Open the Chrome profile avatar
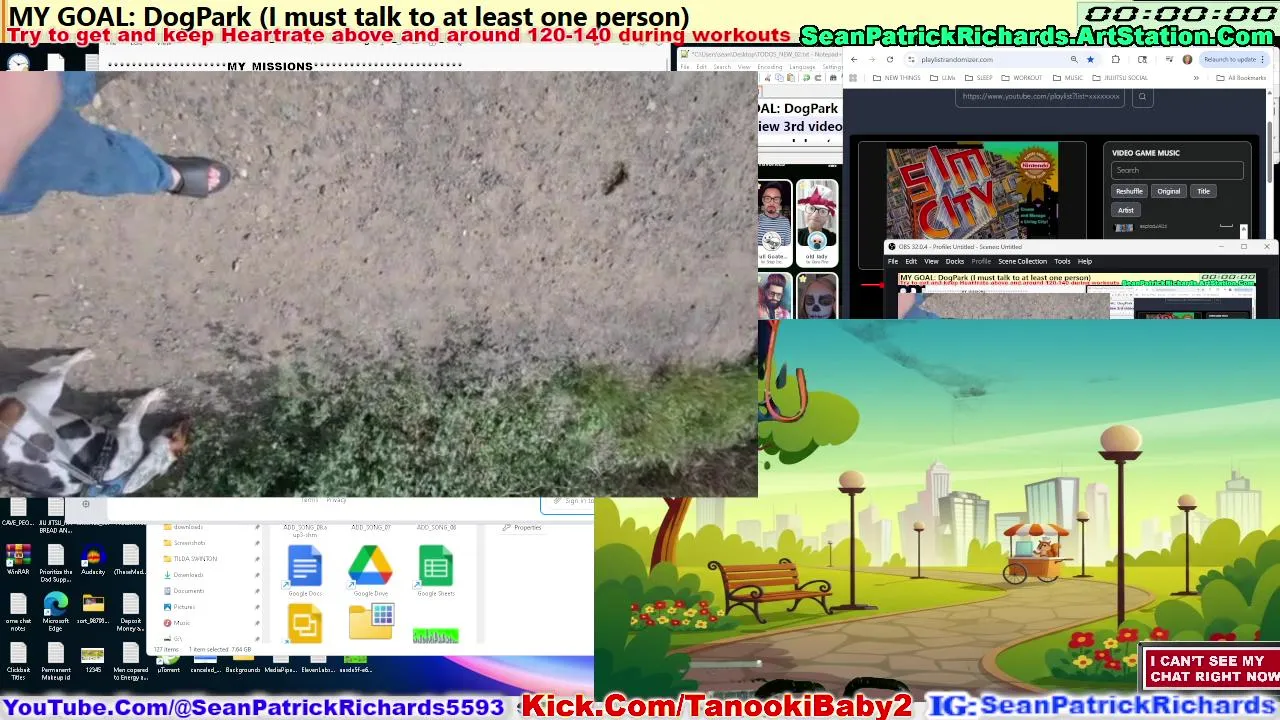The height and width of the screenshot is (720, 1280). click(1188, 59)
